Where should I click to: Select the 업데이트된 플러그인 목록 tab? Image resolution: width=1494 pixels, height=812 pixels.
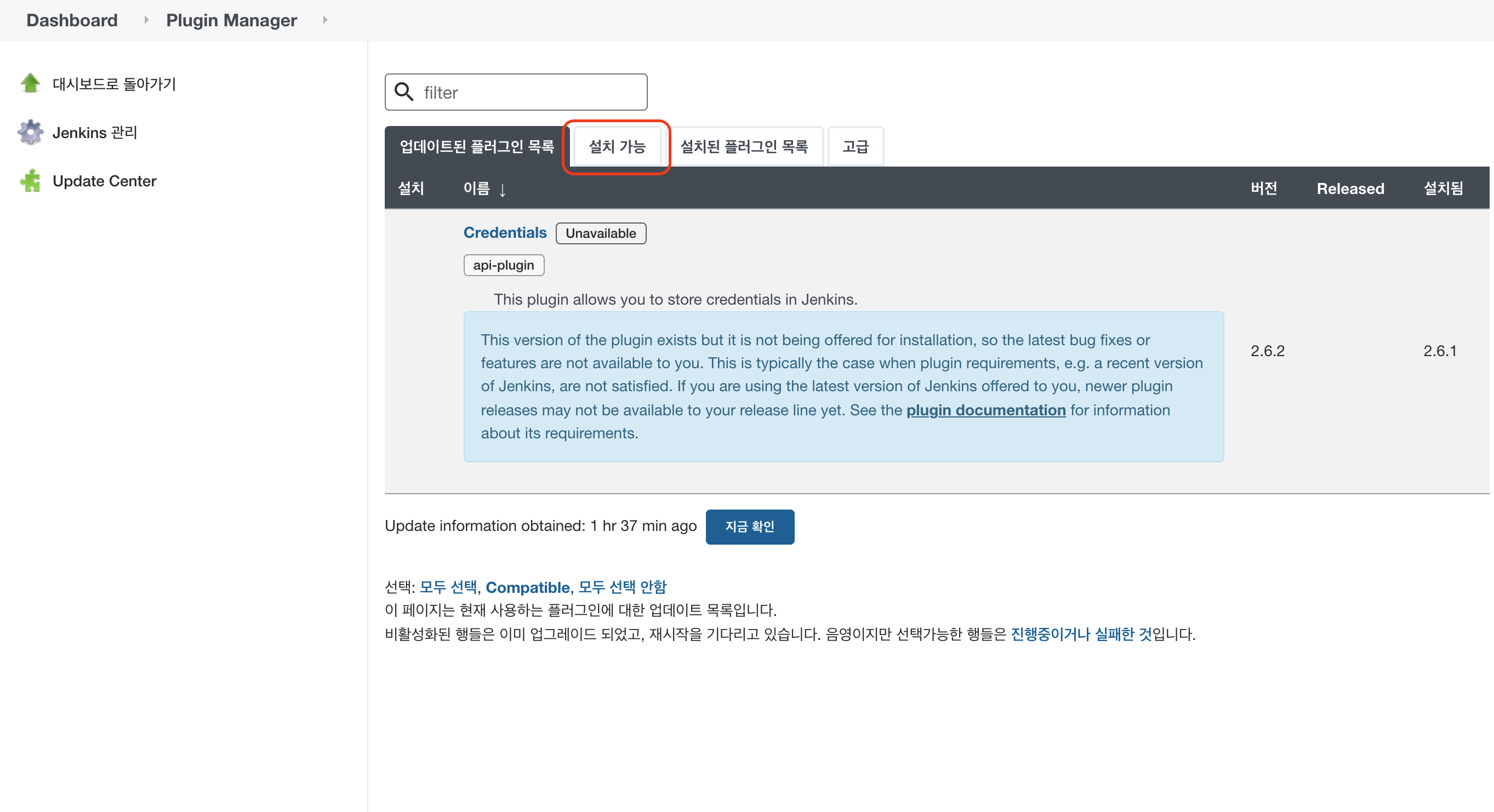[477, 147]
